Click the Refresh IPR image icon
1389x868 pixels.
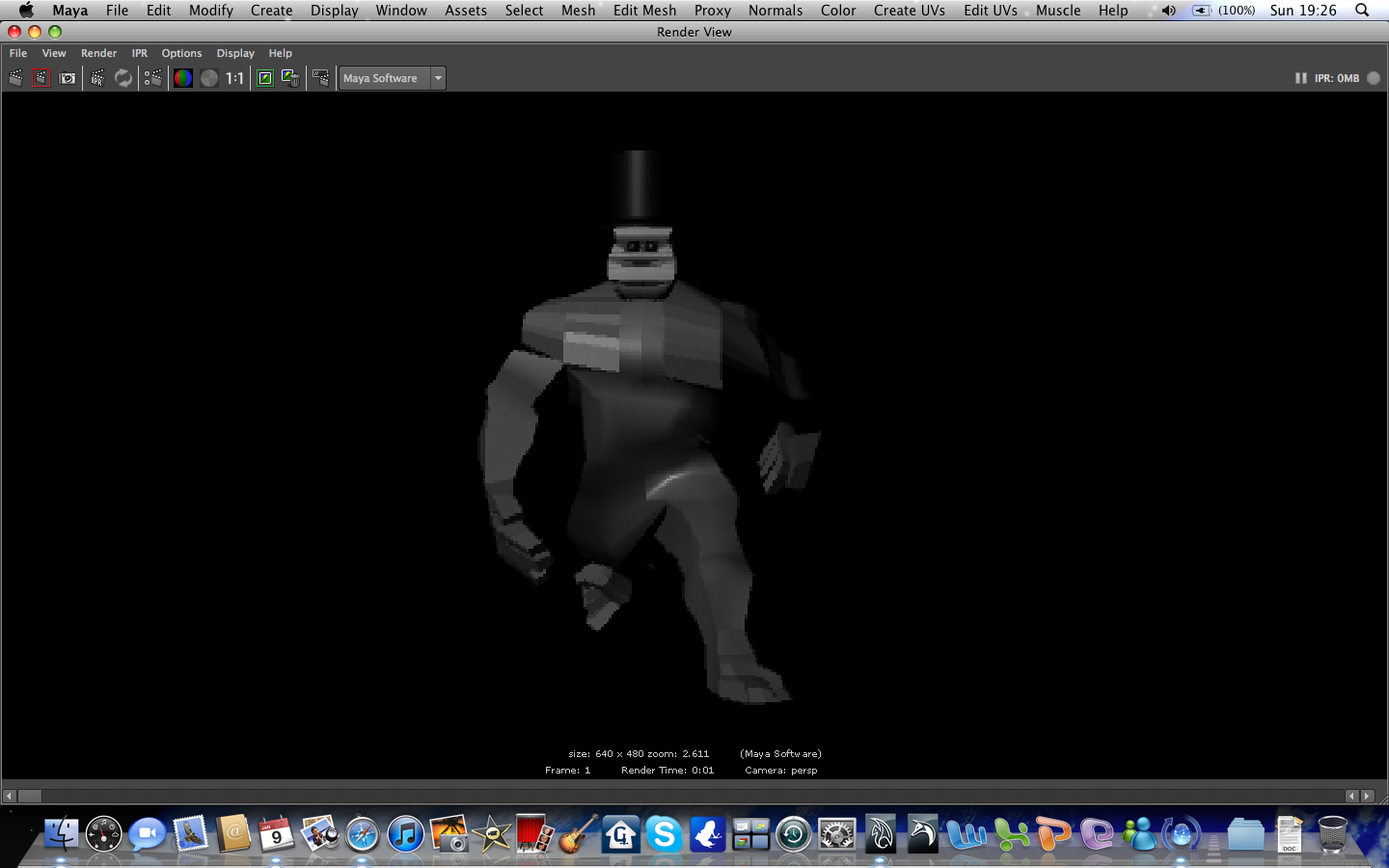[123, 78]
